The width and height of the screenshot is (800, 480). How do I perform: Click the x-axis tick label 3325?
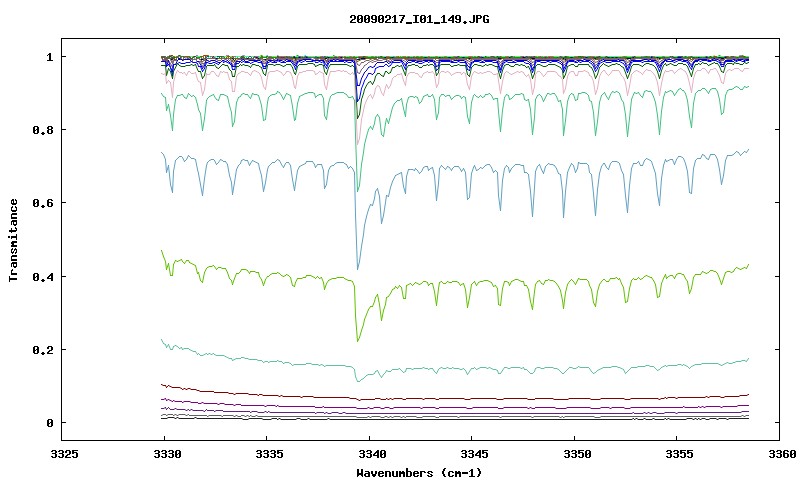(64, 454)
